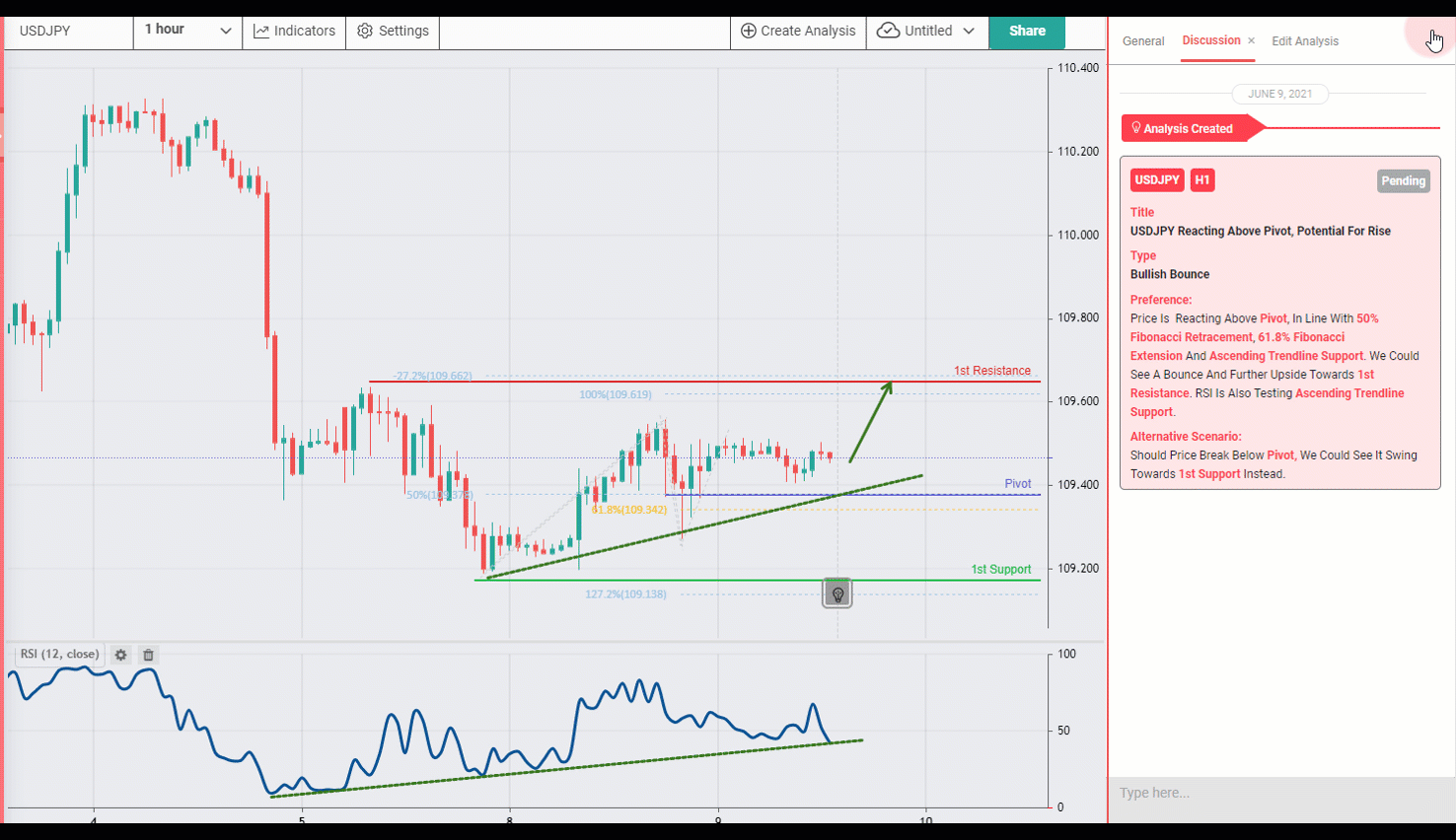
Task: Click the green arrow projection on chart
Action: (871, 421)
